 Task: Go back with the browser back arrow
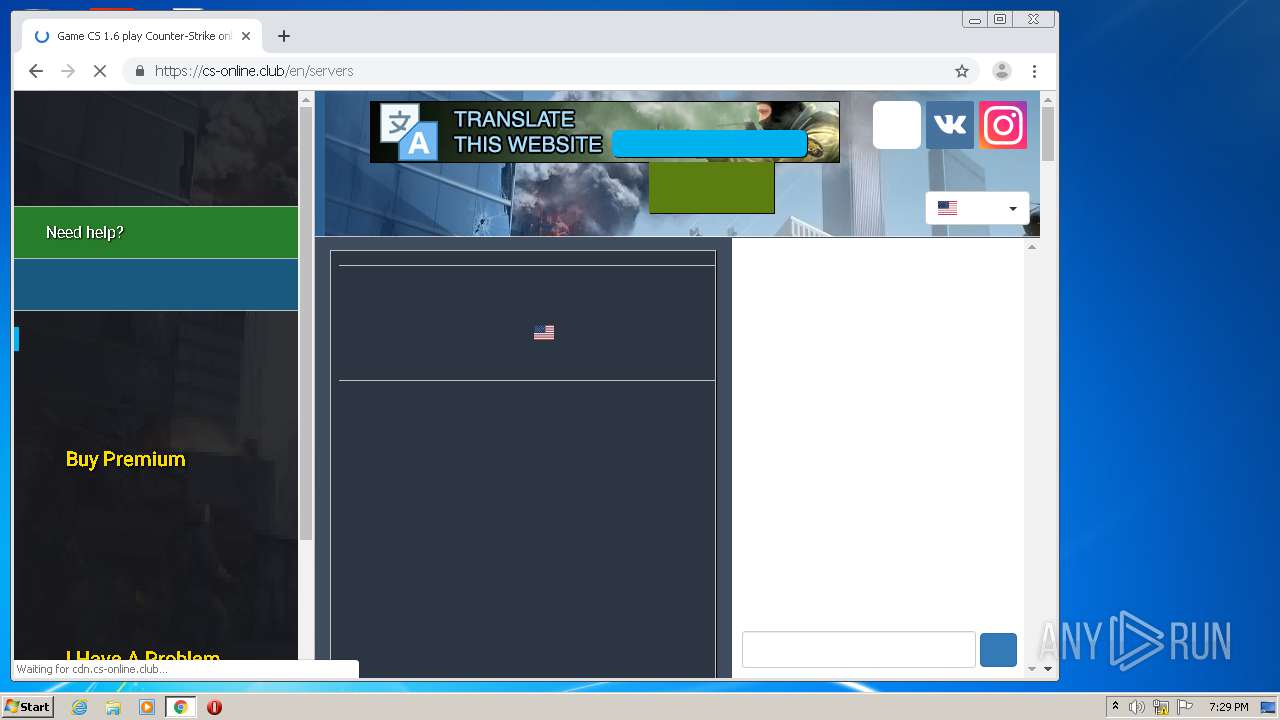pos(36,71)
